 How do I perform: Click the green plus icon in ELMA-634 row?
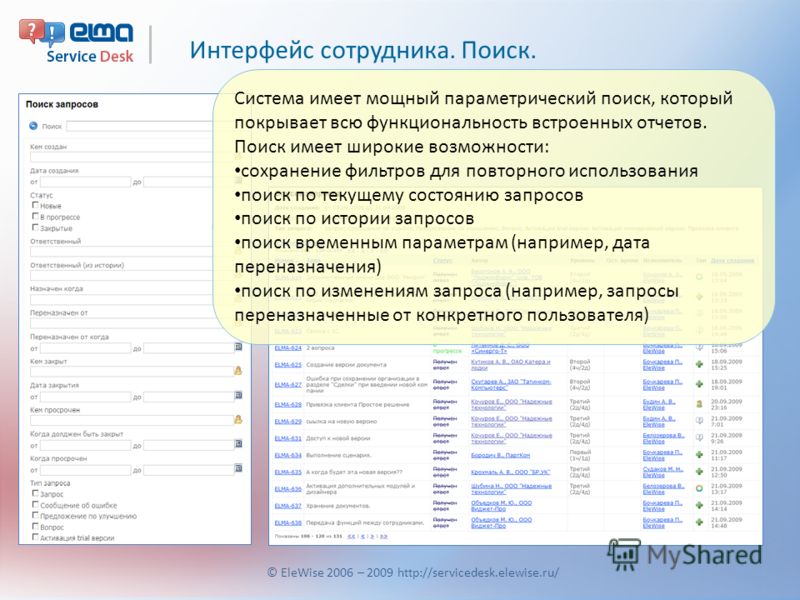pyautogui.click(x=699, y=455)
